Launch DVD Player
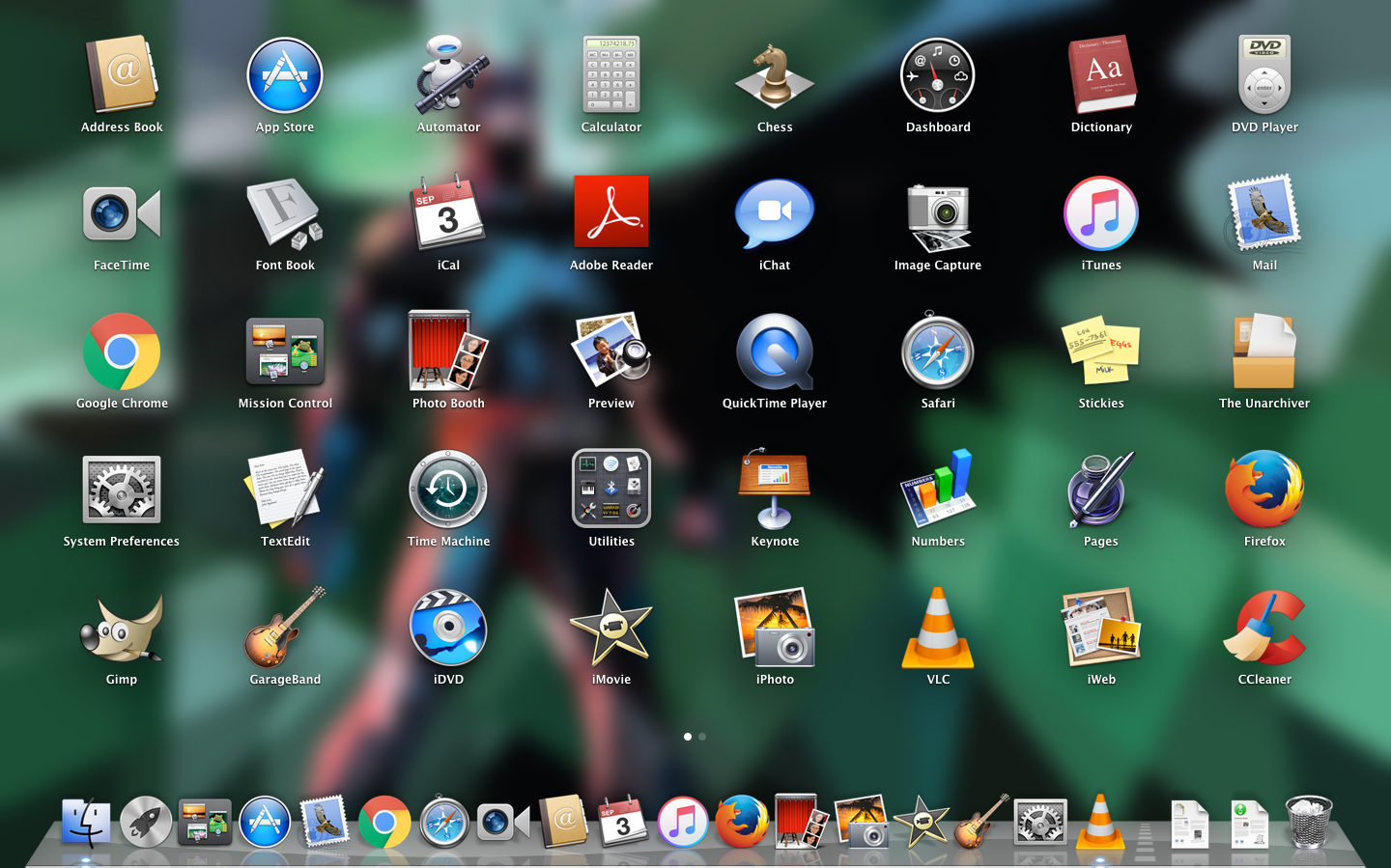 pyautogui.click(x=1264, y=75)
